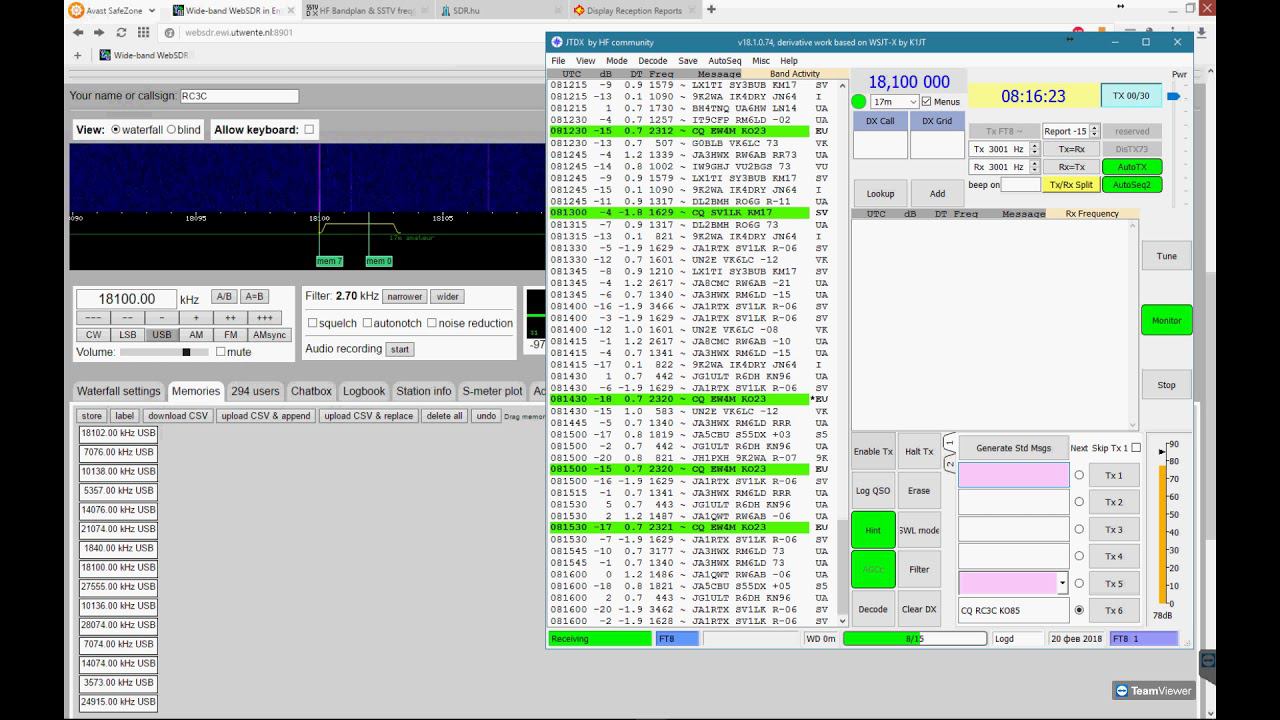Enable the mute checkbox

click(221, 352)
